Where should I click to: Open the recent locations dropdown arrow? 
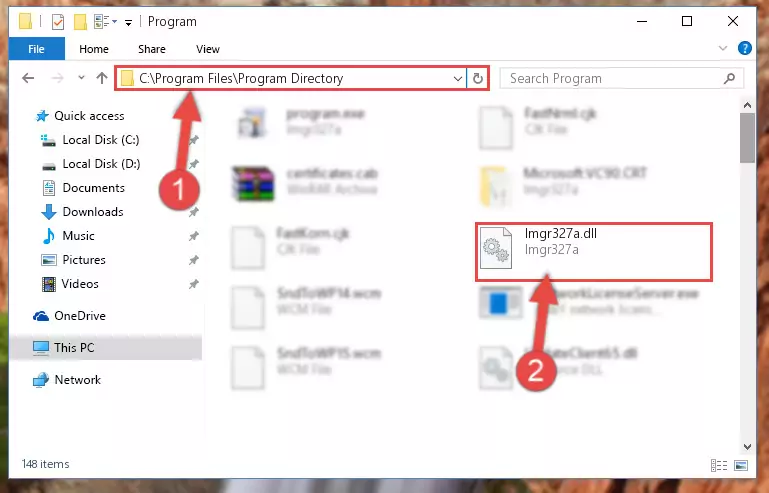click(81, 78)
